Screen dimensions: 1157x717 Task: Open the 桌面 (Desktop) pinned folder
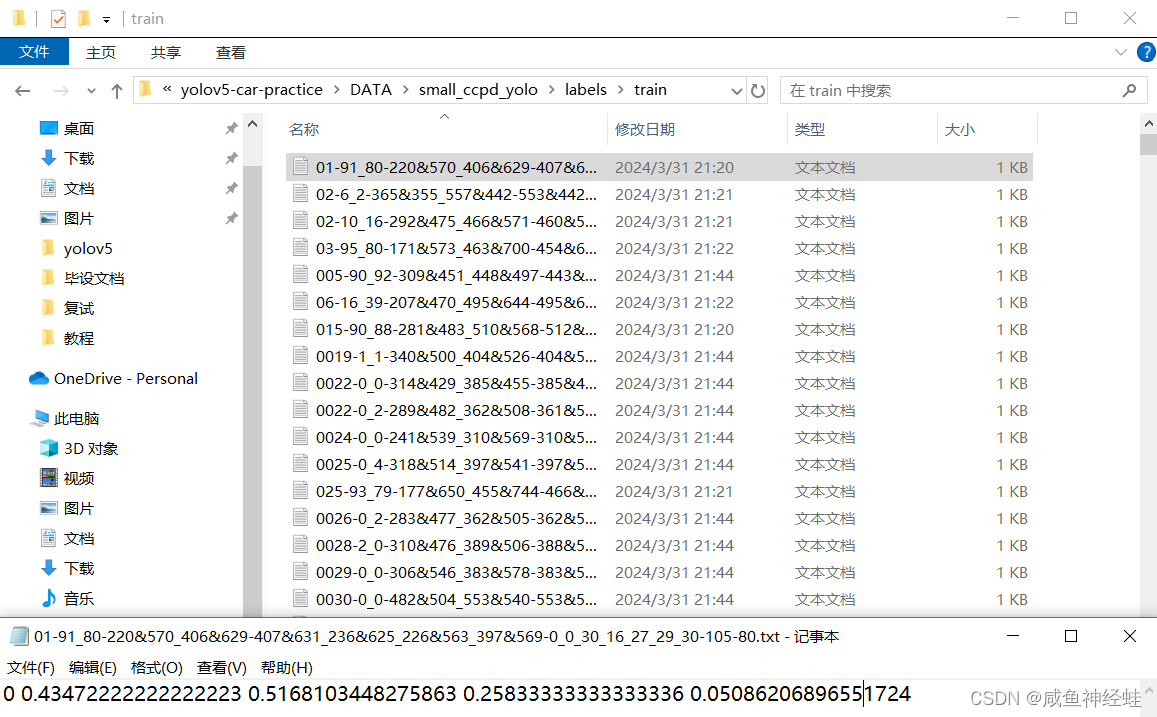pyautogui.click(x=77, y=127)
